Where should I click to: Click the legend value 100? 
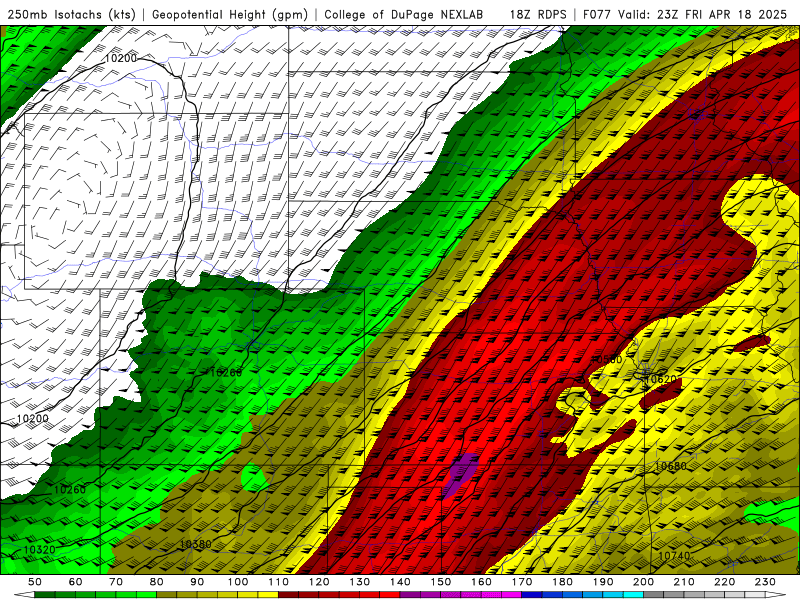(238, 582)
